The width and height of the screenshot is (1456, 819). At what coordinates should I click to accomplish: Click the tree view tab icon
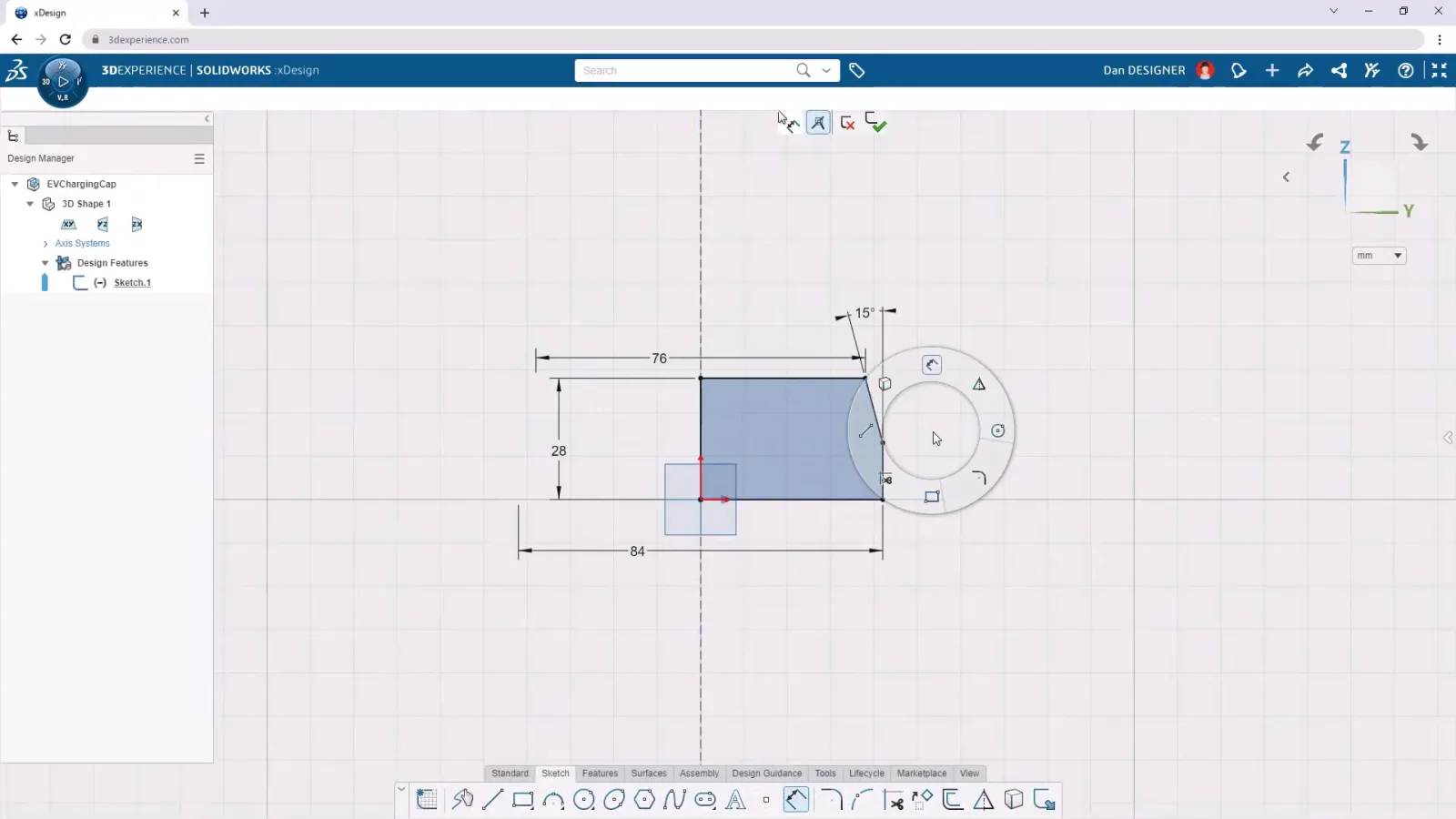(x=13, y=136)
